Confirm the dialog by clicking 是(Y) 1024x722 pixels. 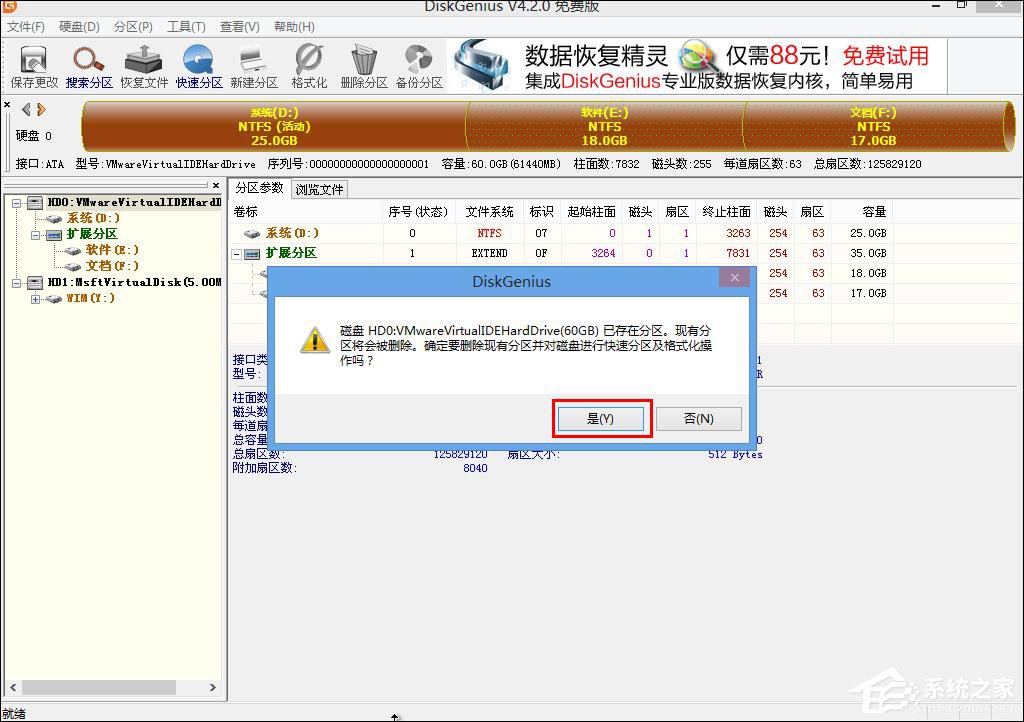[x=601, y=419]
